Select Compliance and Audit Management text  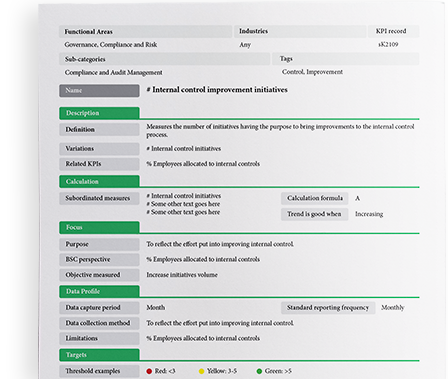click(113, 72)
